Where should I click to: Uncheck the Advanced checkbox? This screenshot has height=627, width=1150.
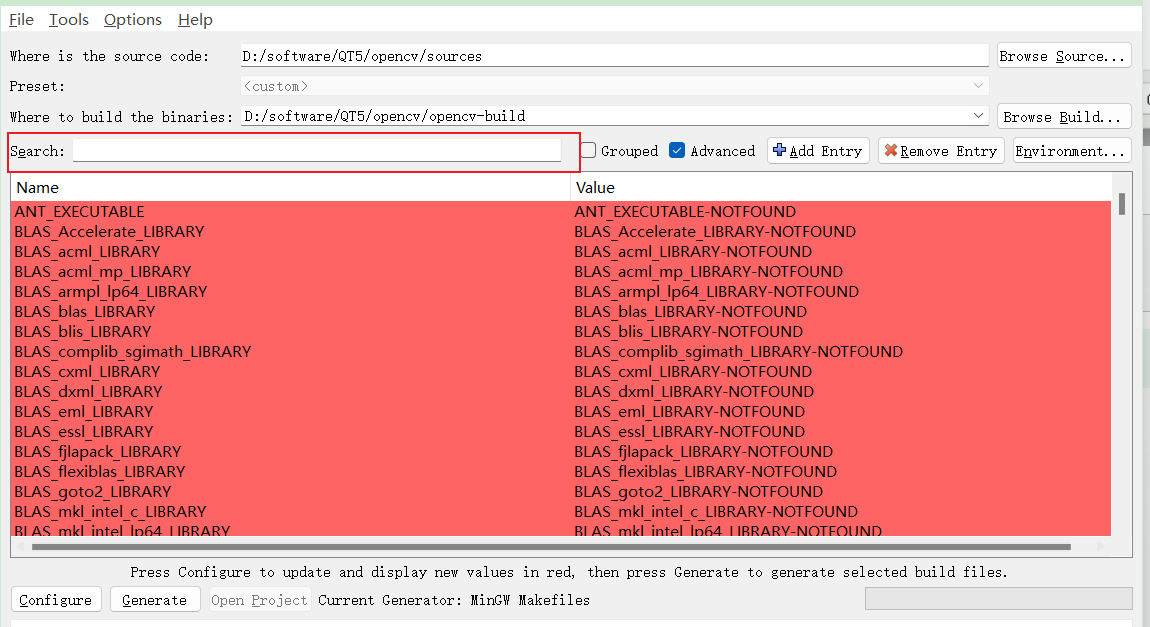pyautogui.click(x=677, y=151)
